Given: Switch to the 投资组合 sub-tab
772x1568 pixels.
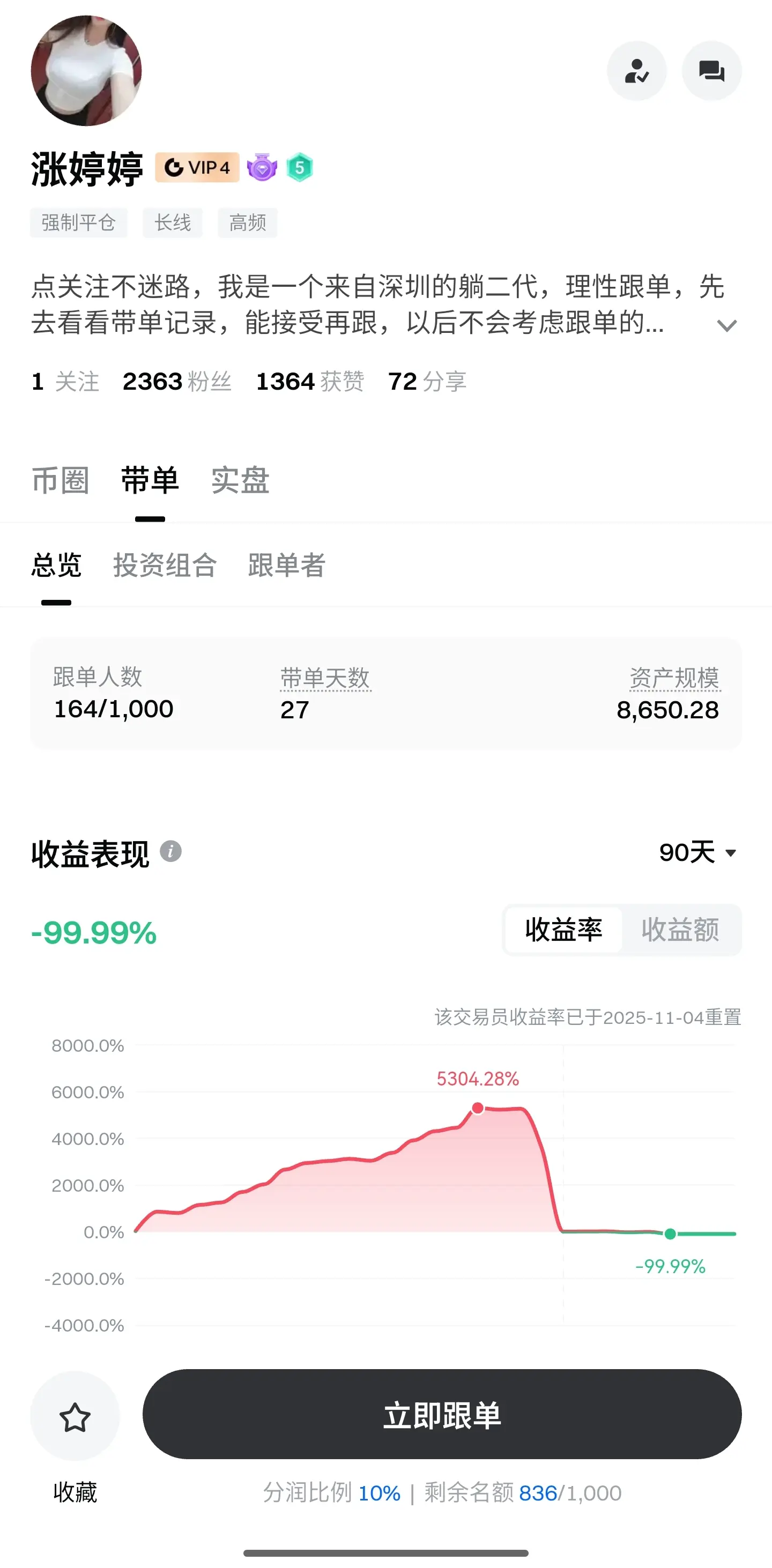Looking at the screenshot, I should coord(165,565).
